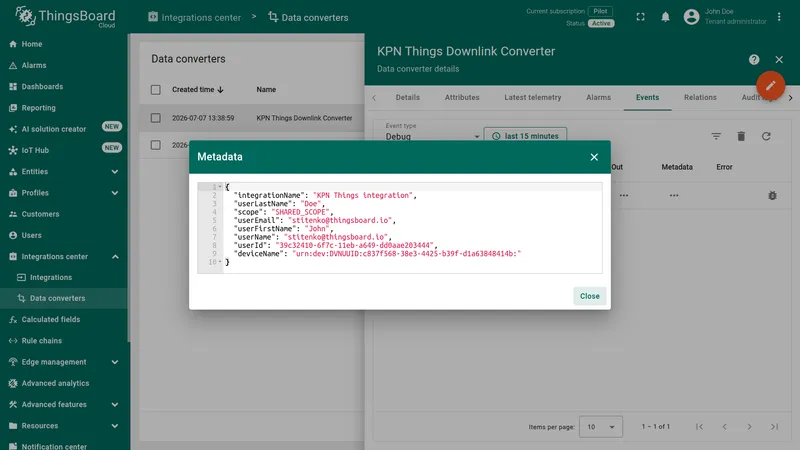Close the Metadata dialog with X
The image size is (800, 450).
594,157
